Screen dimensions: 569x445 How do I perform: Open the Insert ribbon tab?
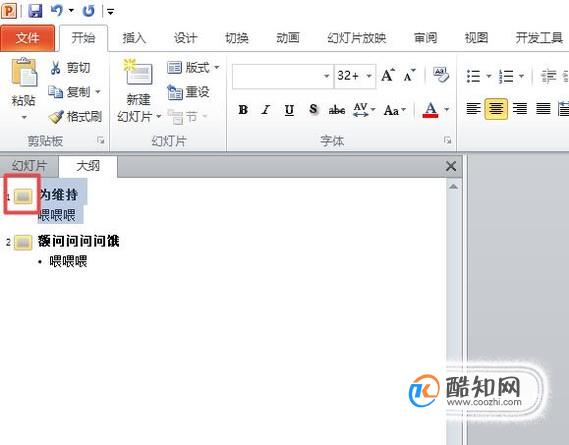134,38
